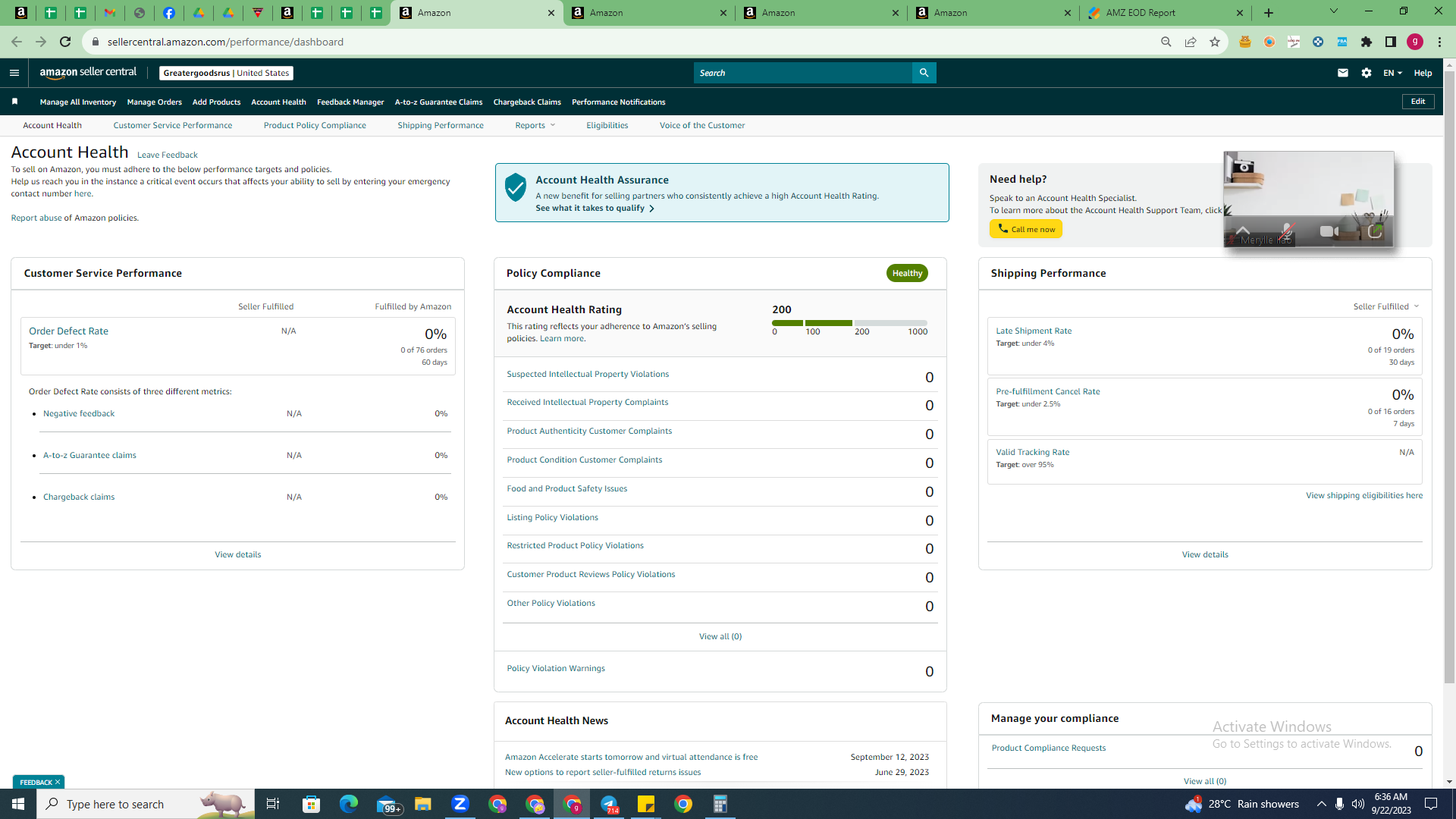Expand the Reports dropdown menu
This screenshot has width=1456, height=819.
(x=535, y=125)
